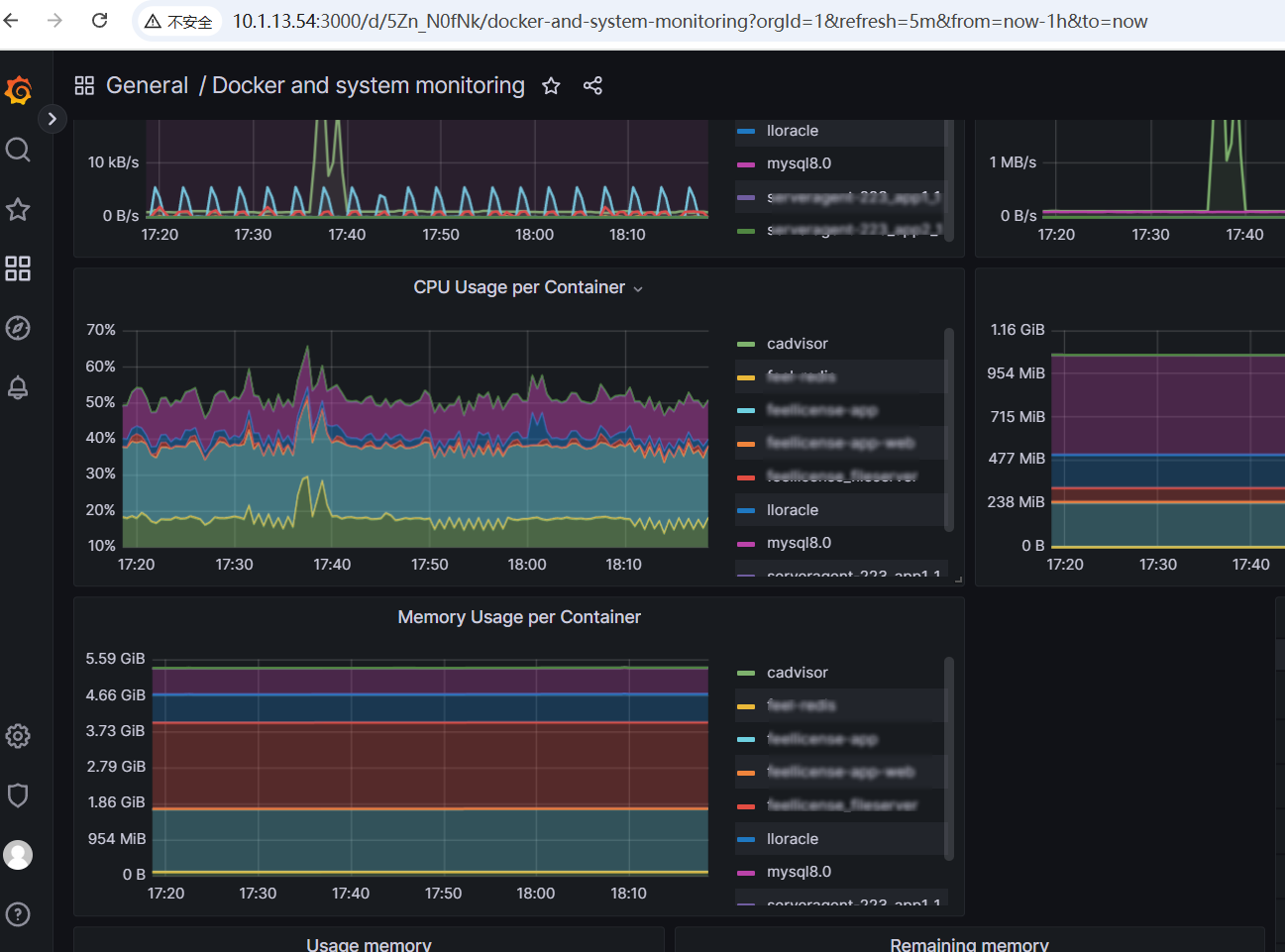Toggle cadvisor series in Memory legend

pos(797,673)
